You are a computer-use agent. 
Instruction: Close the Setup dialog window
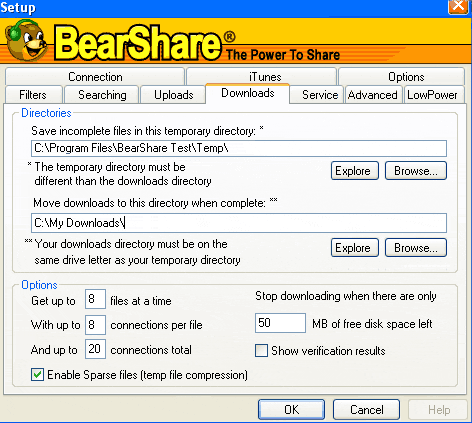[459, 7]
